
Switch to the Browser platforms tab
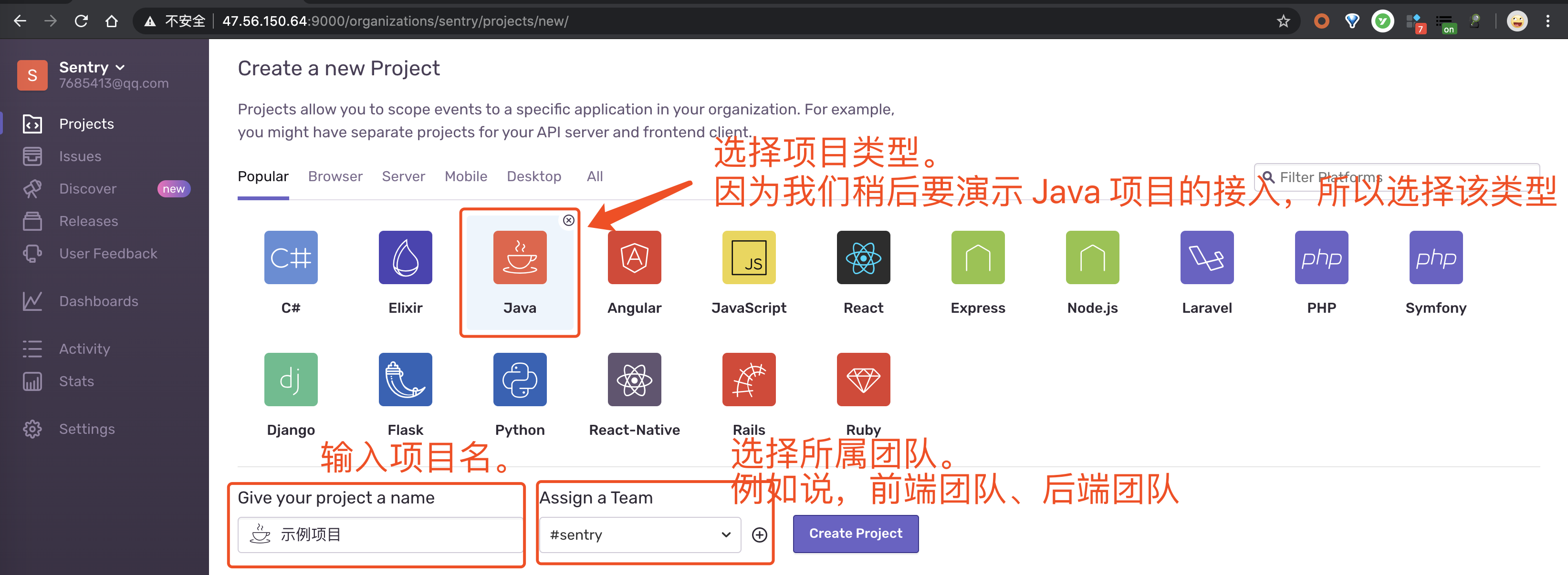[335, 176]
